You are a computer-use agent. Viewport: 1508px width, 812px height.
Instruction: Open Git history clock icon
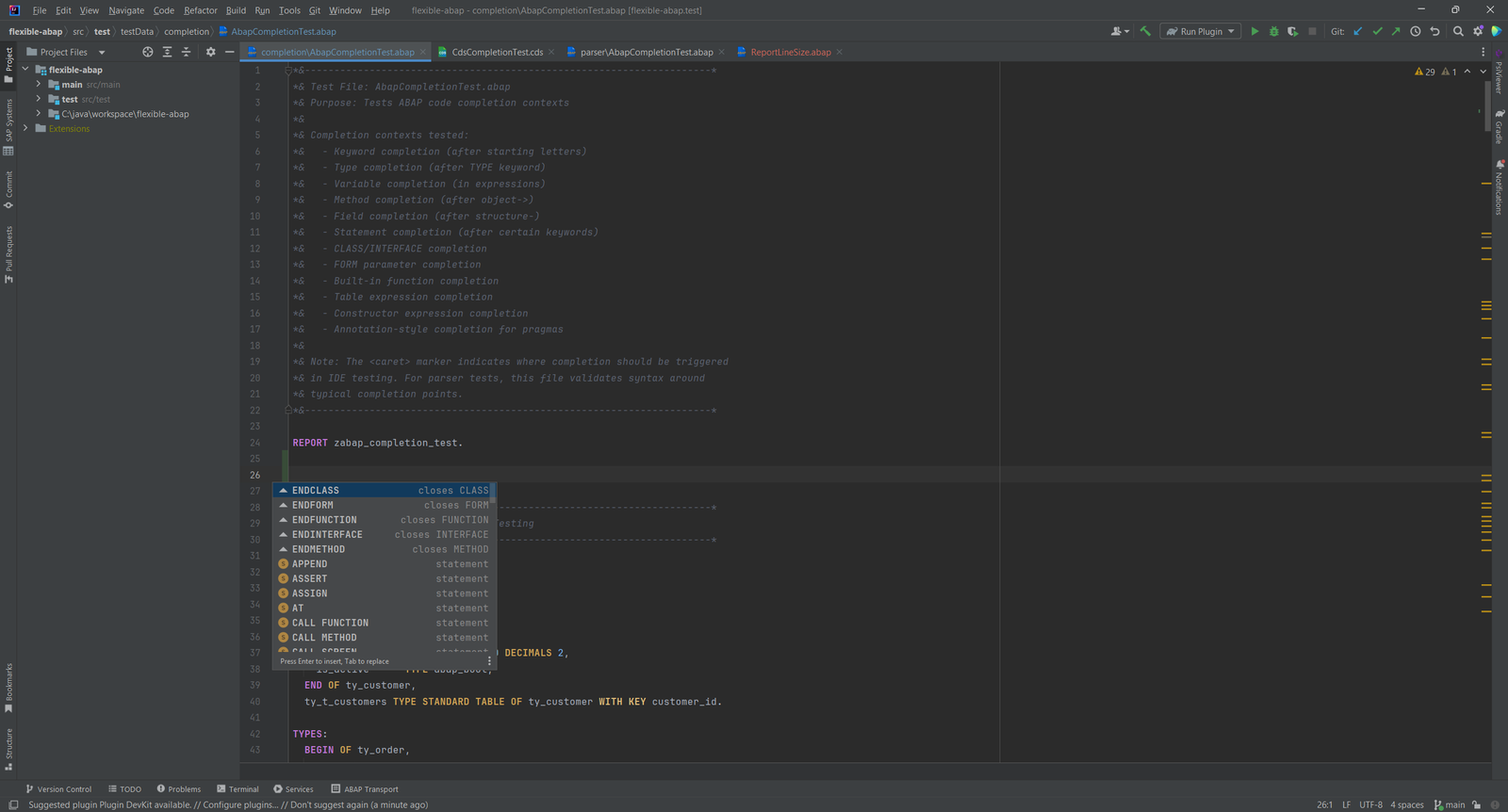(1415, 31)
